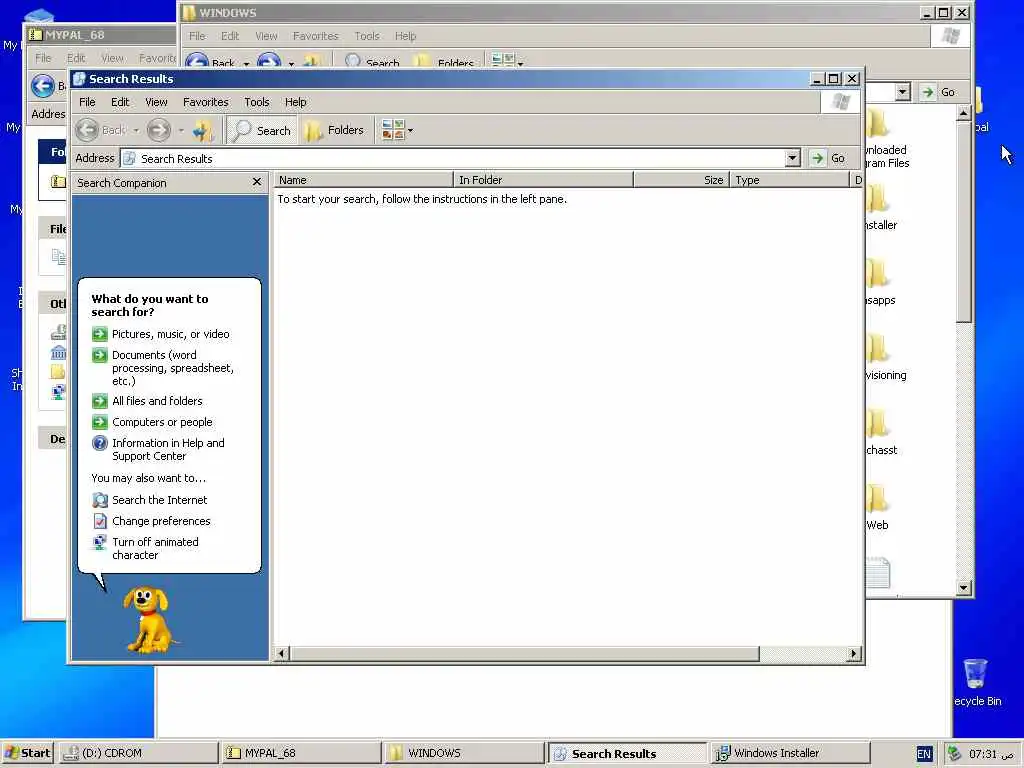Open Change preferences option
Image resolution: width=1024 pixels, height=768 pixels.
pyautogui.click(x=161, y=520)
